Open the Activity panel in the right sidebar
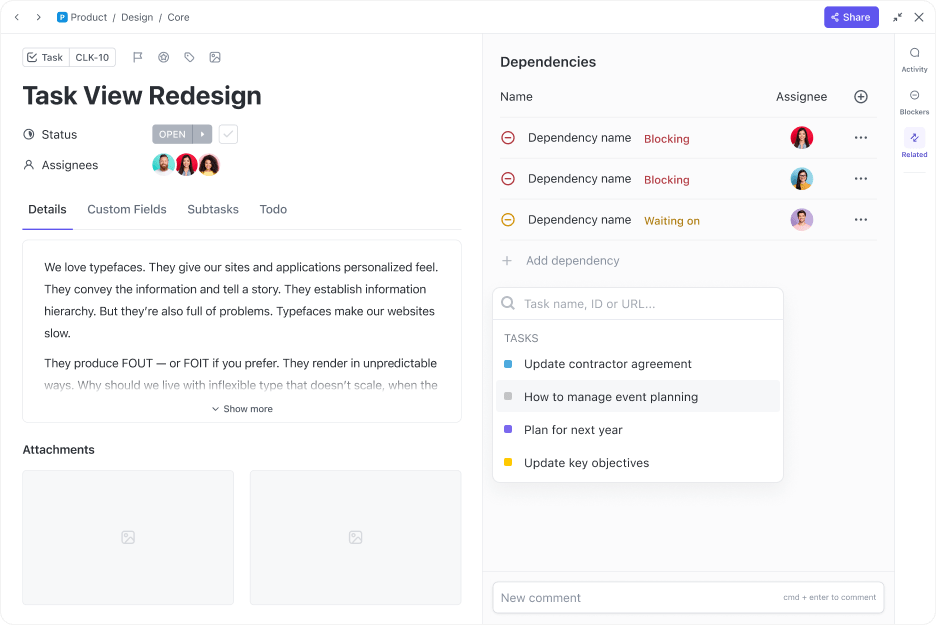Image resolution: width=936 pixels, height=625 pixels. coord(914,58)
